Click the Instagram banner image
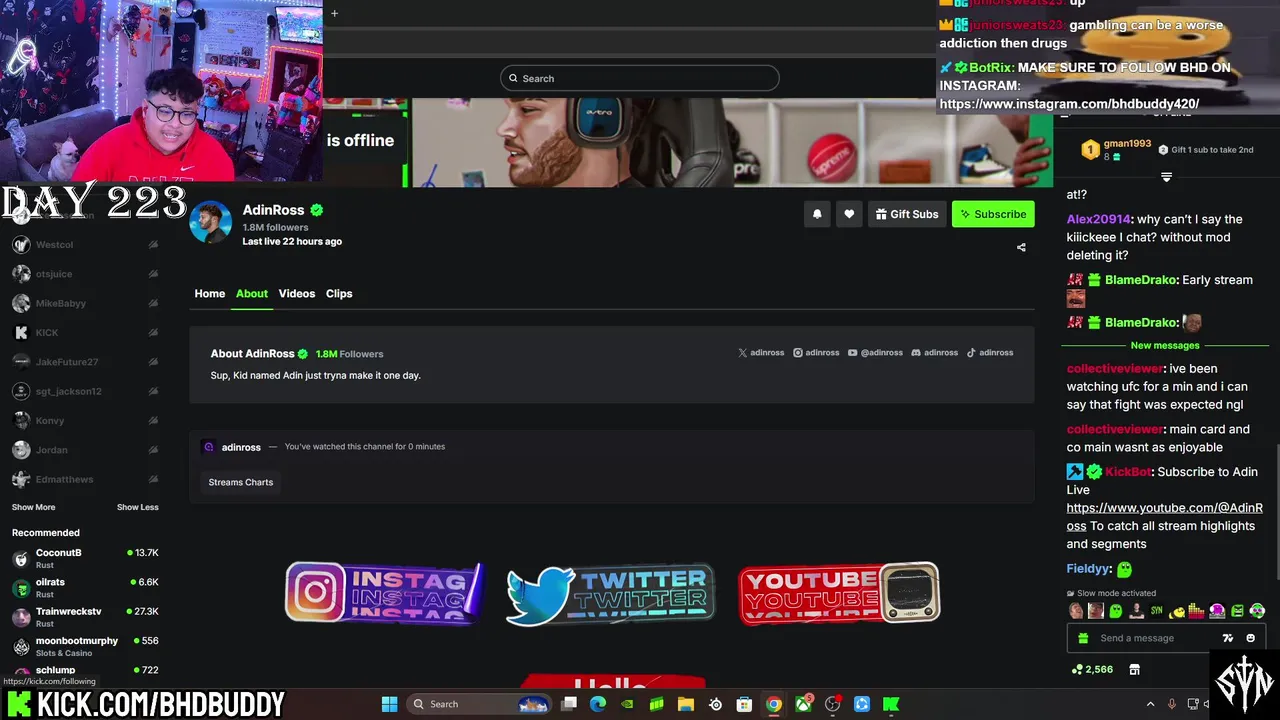 pyautogui.click(x=385, y=592)
